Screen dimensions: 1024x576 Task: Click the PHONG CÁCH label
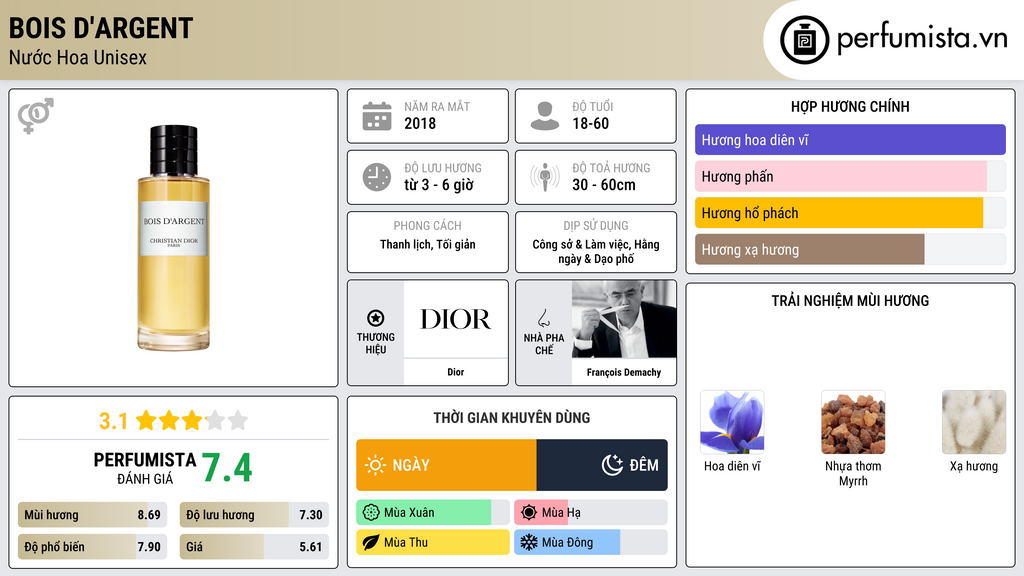pyautogui.click(x=427, y=225)
